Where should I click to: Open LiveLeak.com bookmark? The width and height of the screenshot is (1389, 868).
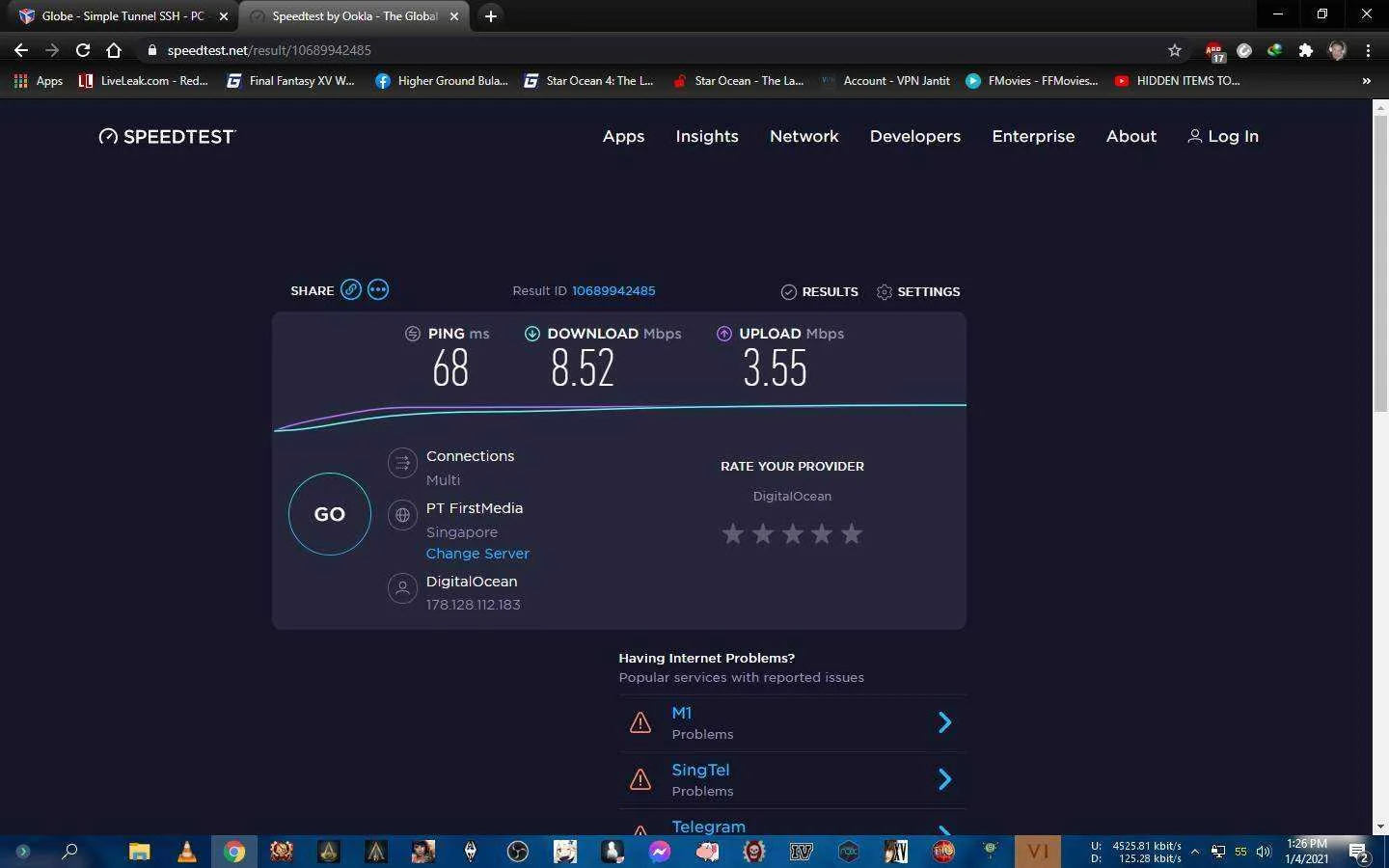point(143,81)
